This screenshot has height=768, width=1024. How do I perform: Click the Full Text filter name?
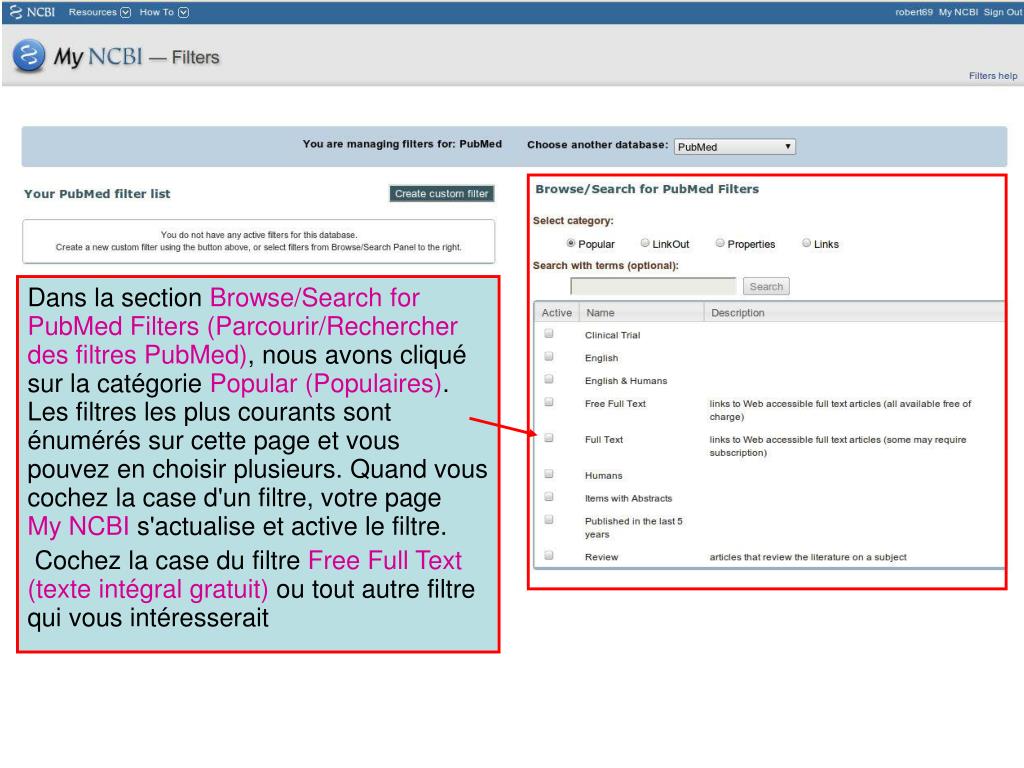[x=604, y=440]
